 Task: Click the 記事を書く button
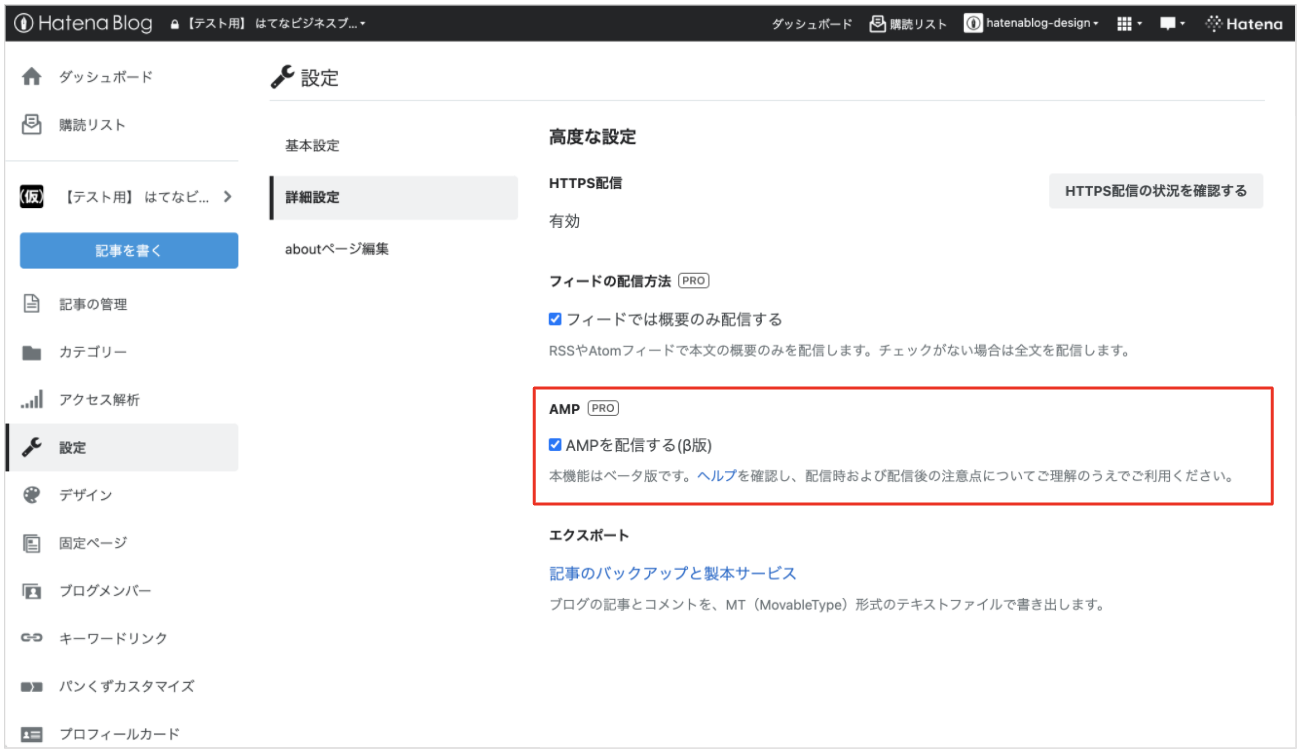click(129, 251)
